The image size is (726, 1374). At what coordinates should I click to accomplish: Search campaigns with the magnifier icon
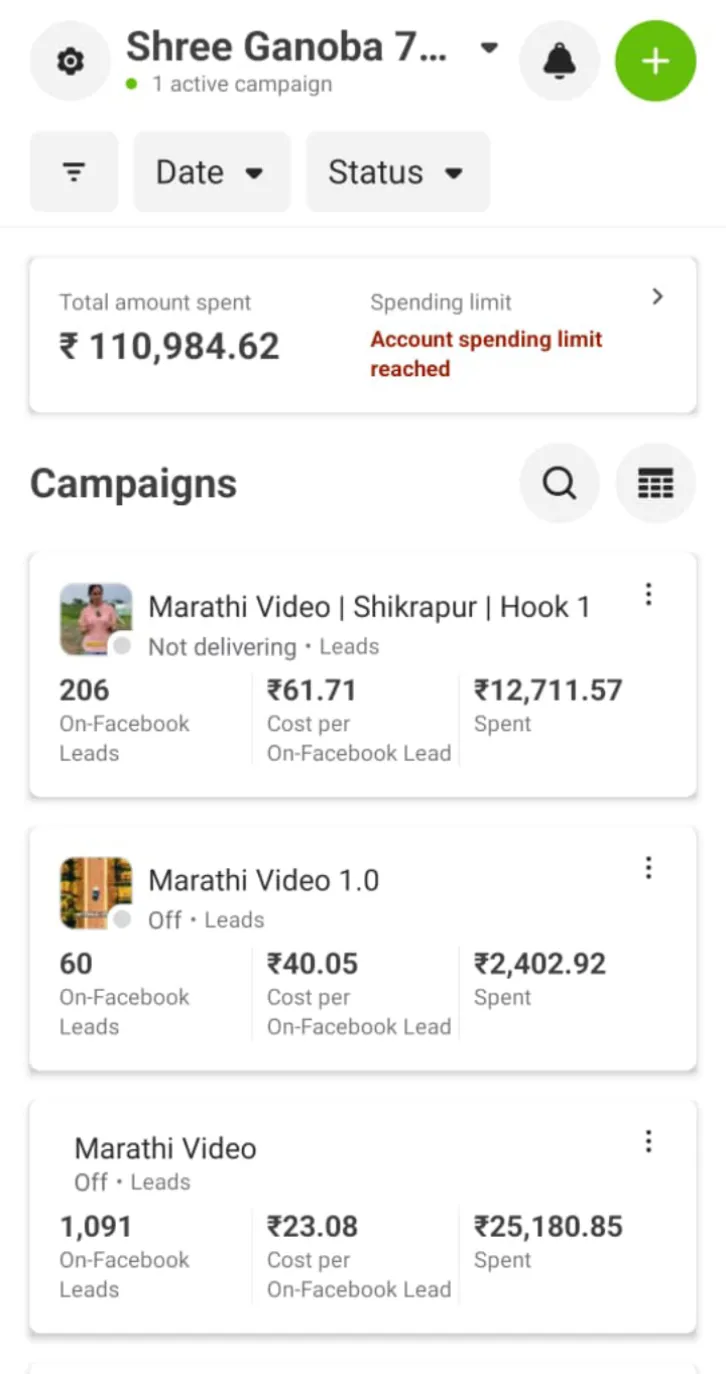click(559, 484)
